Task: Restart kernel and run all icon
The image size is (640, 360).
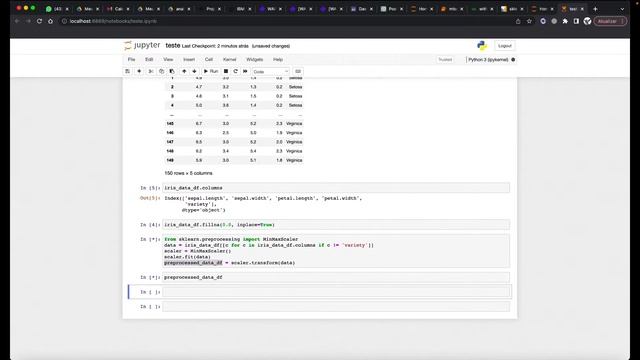Action: coord(245,71)
